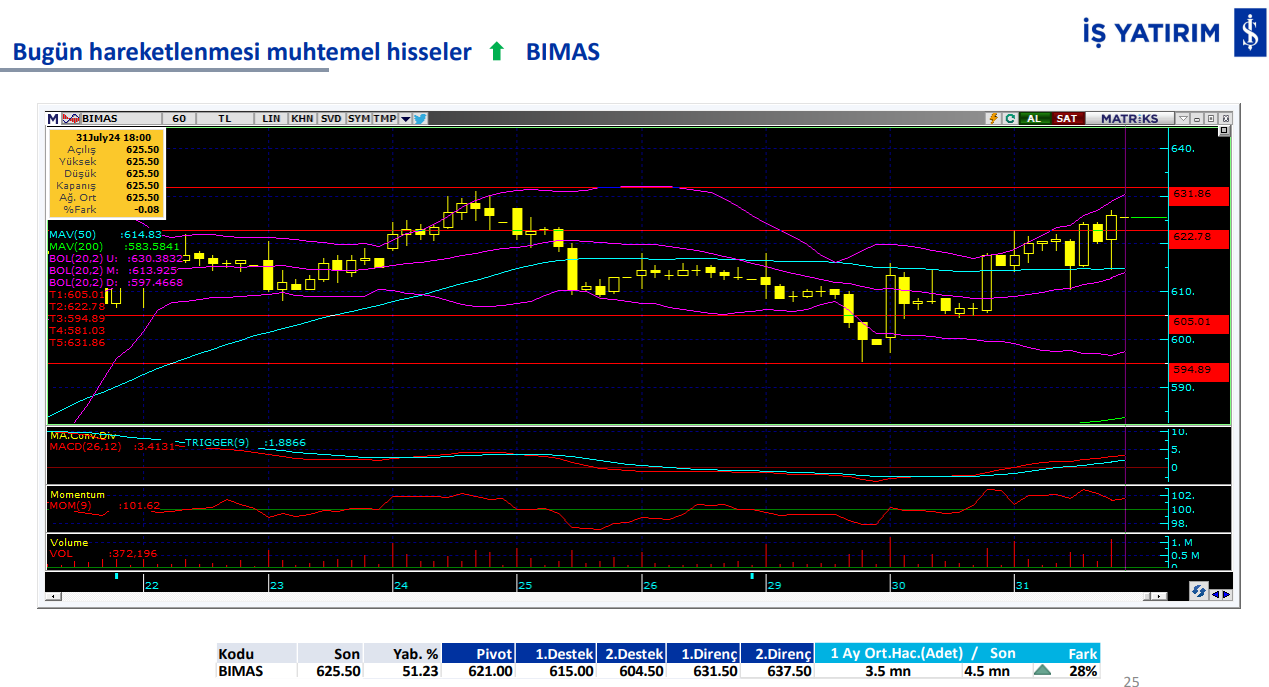
Task: Toggle the LIN chart line mode
Action: [x=270, y=118]
